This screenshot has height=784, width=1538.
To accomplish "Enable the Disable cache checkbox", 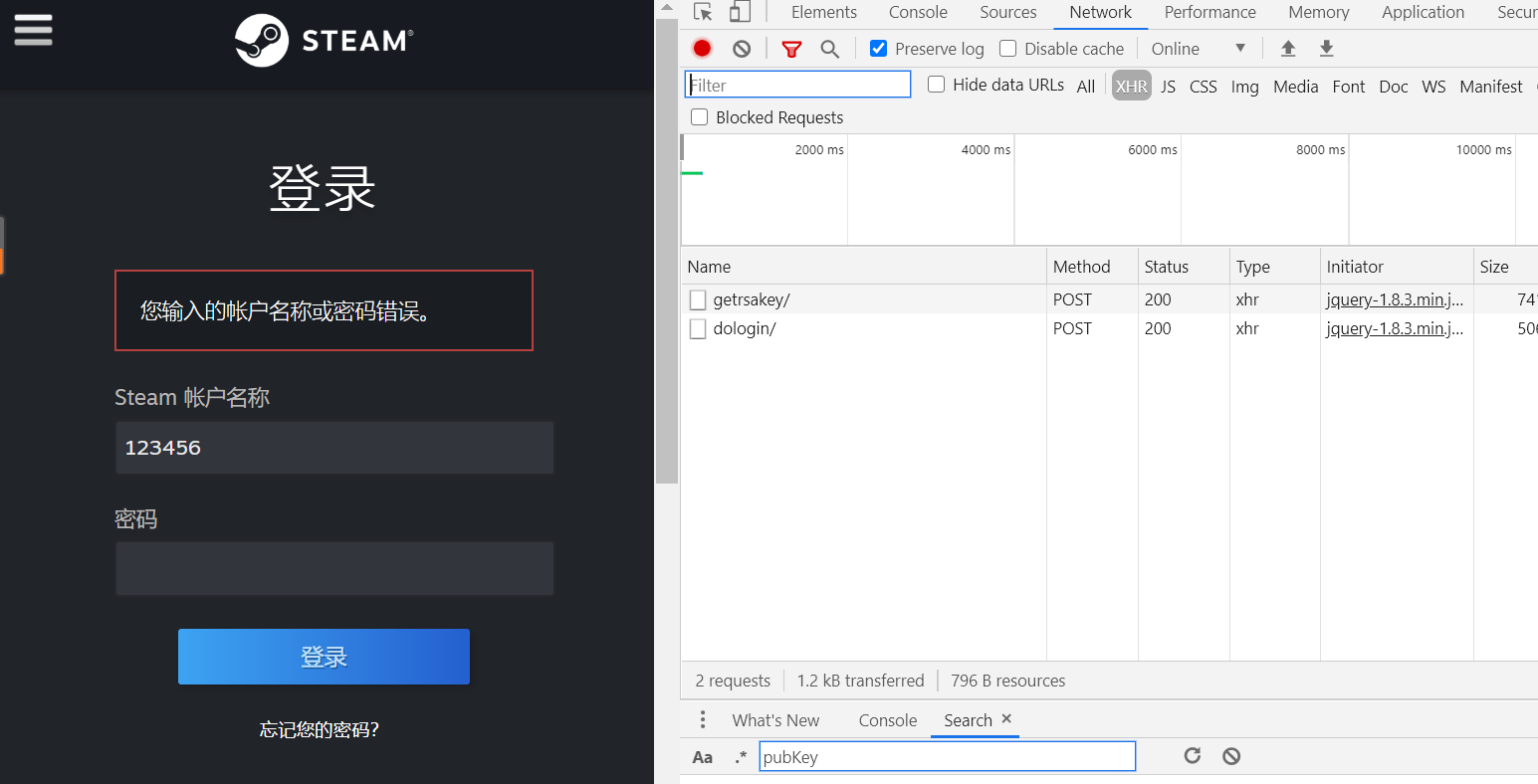I will pyautogui.click(x=1007, y=48).
